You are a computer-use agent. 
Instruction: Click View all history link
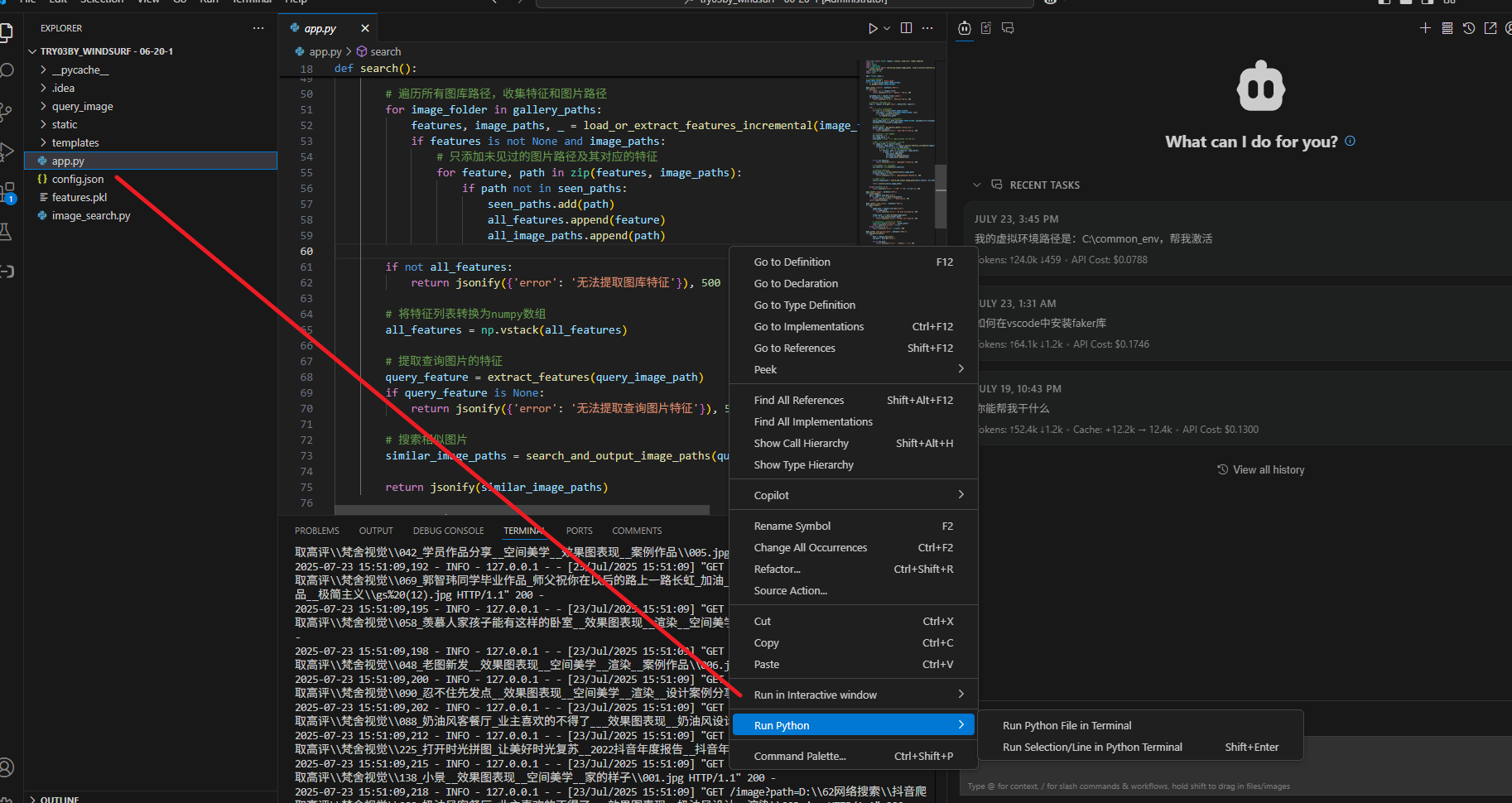[1260, 469]
